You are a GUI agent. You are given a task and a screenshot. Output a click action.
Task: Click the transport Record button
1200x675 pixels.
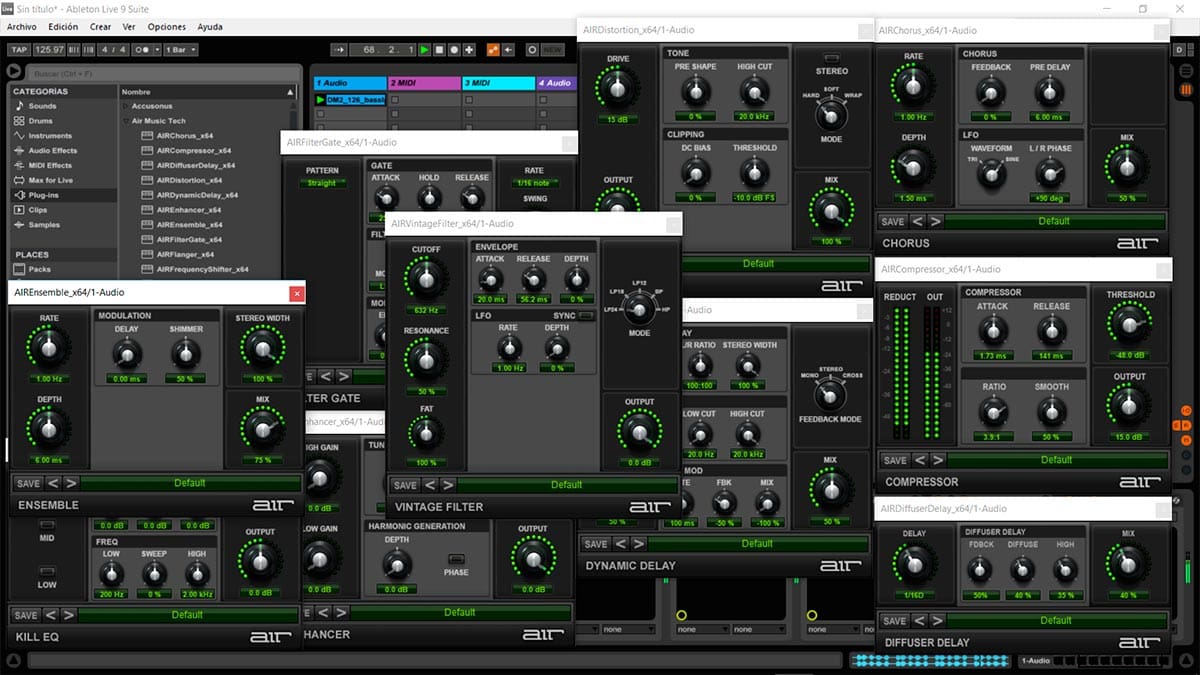[455, 49]
